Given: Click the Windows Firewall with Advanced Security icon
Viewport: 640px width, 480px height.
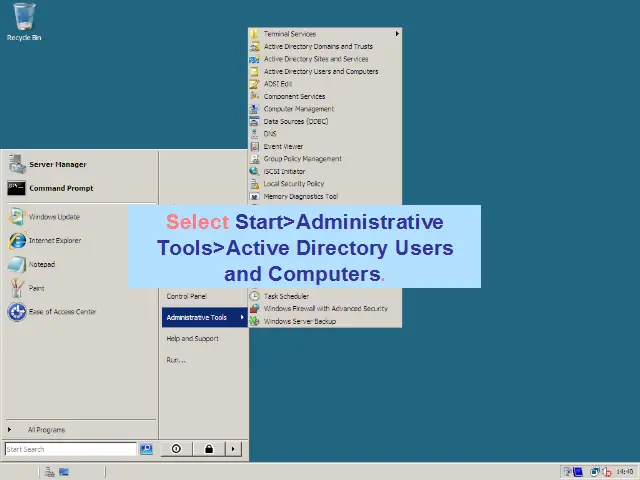Looking at the screenshot, I should point(254,309).
